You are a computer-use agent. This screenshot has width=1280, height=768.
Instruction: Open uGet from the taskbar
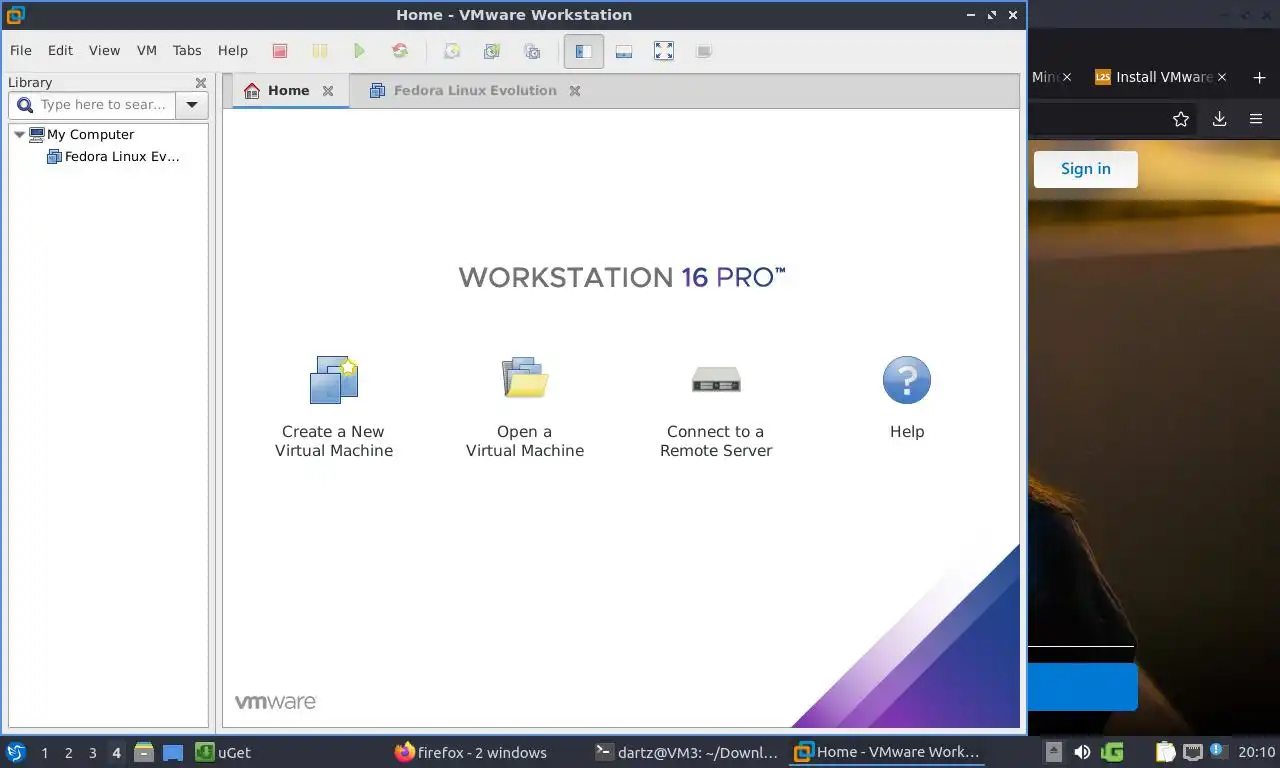(223, 753)
